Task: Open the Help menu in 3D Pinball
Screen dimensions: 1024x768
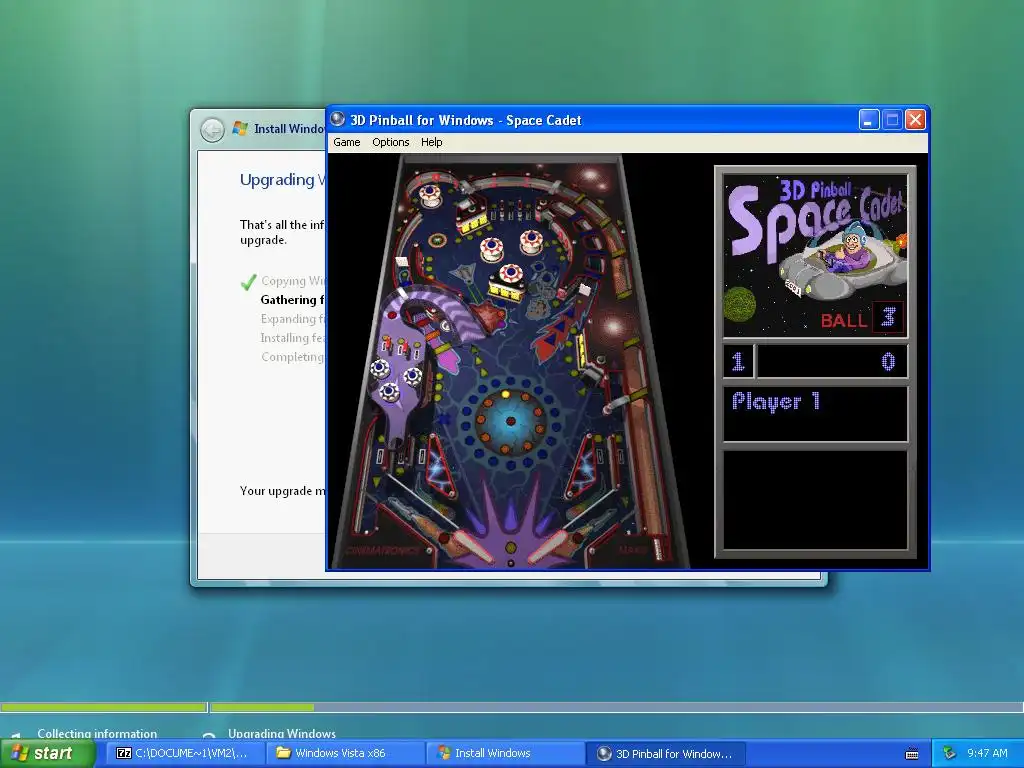Action: 431,142
